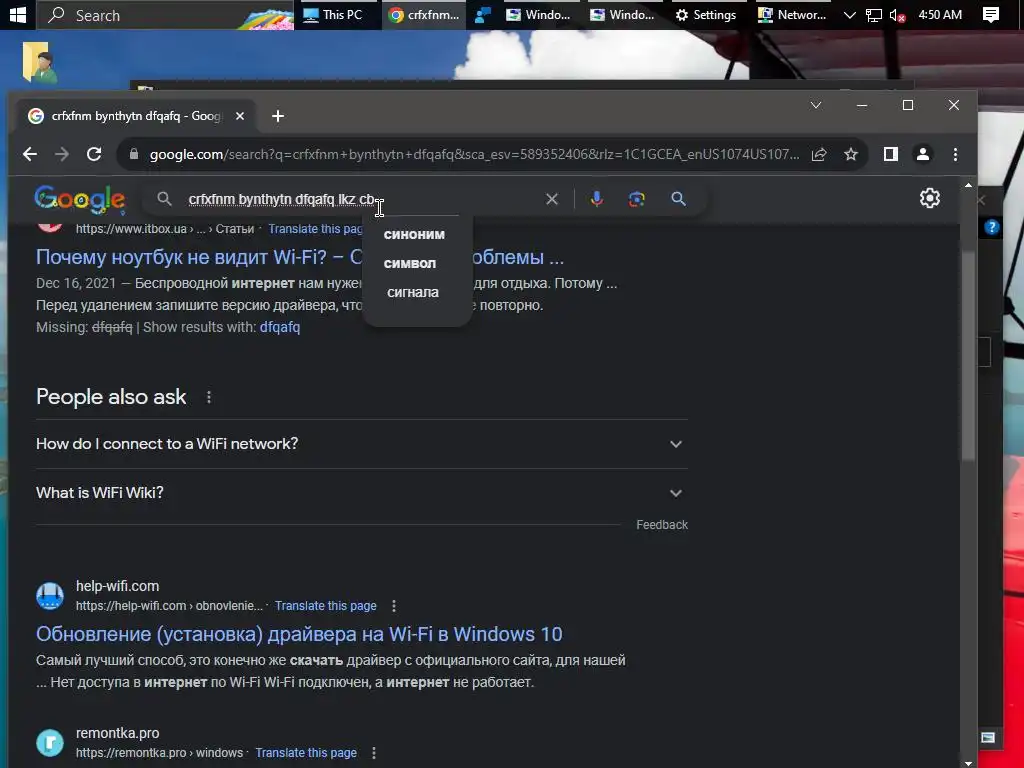Close the crfxfnm Google tab

point(240,116)
